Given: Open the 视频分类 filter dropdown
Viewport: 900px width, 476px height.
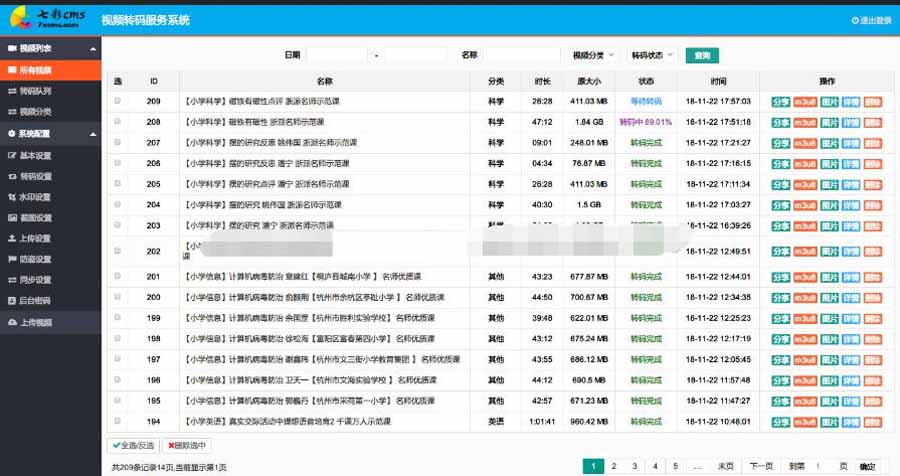Looking at the screenshot, I should click(x=593, y=55).
